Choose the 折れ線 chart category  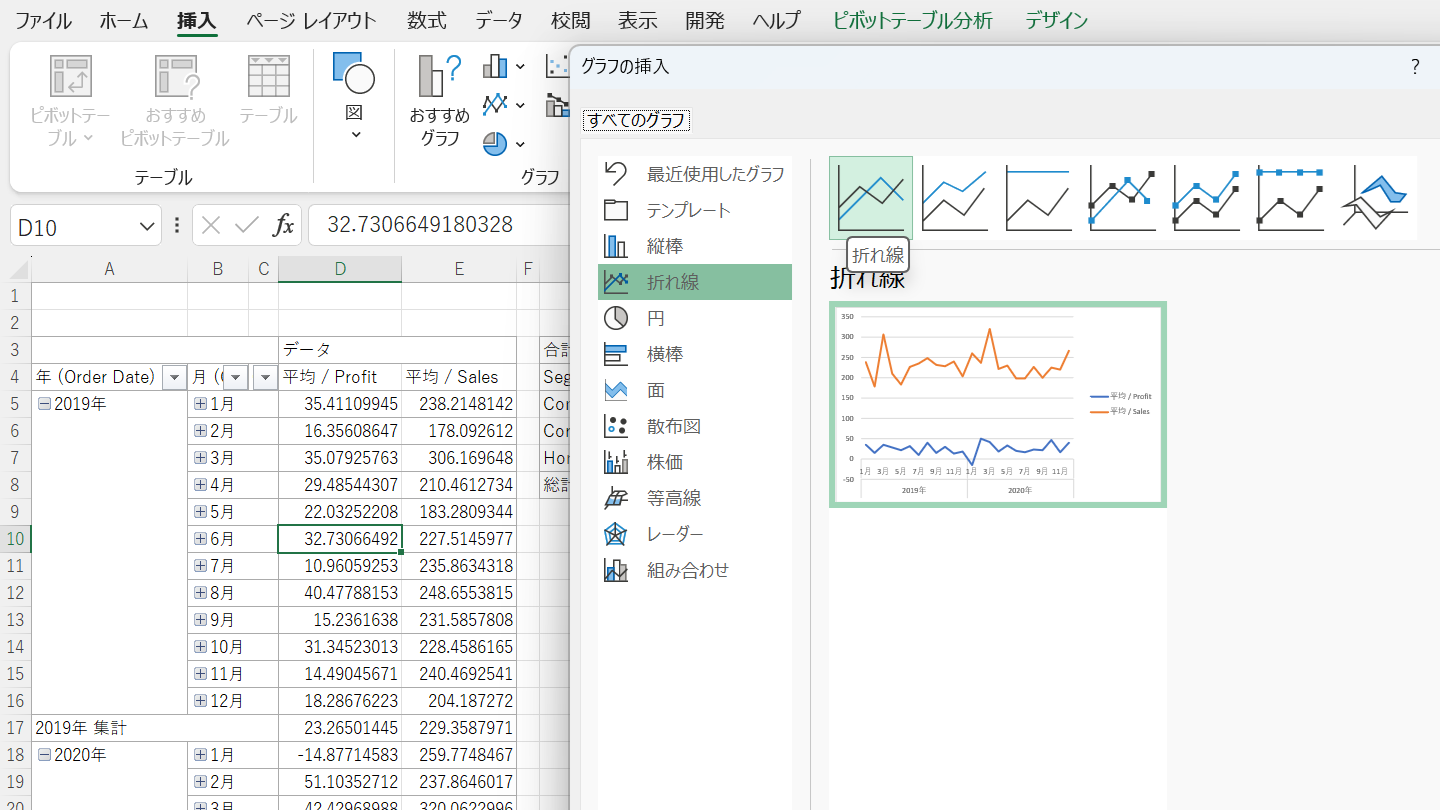[x=695, y=282]
